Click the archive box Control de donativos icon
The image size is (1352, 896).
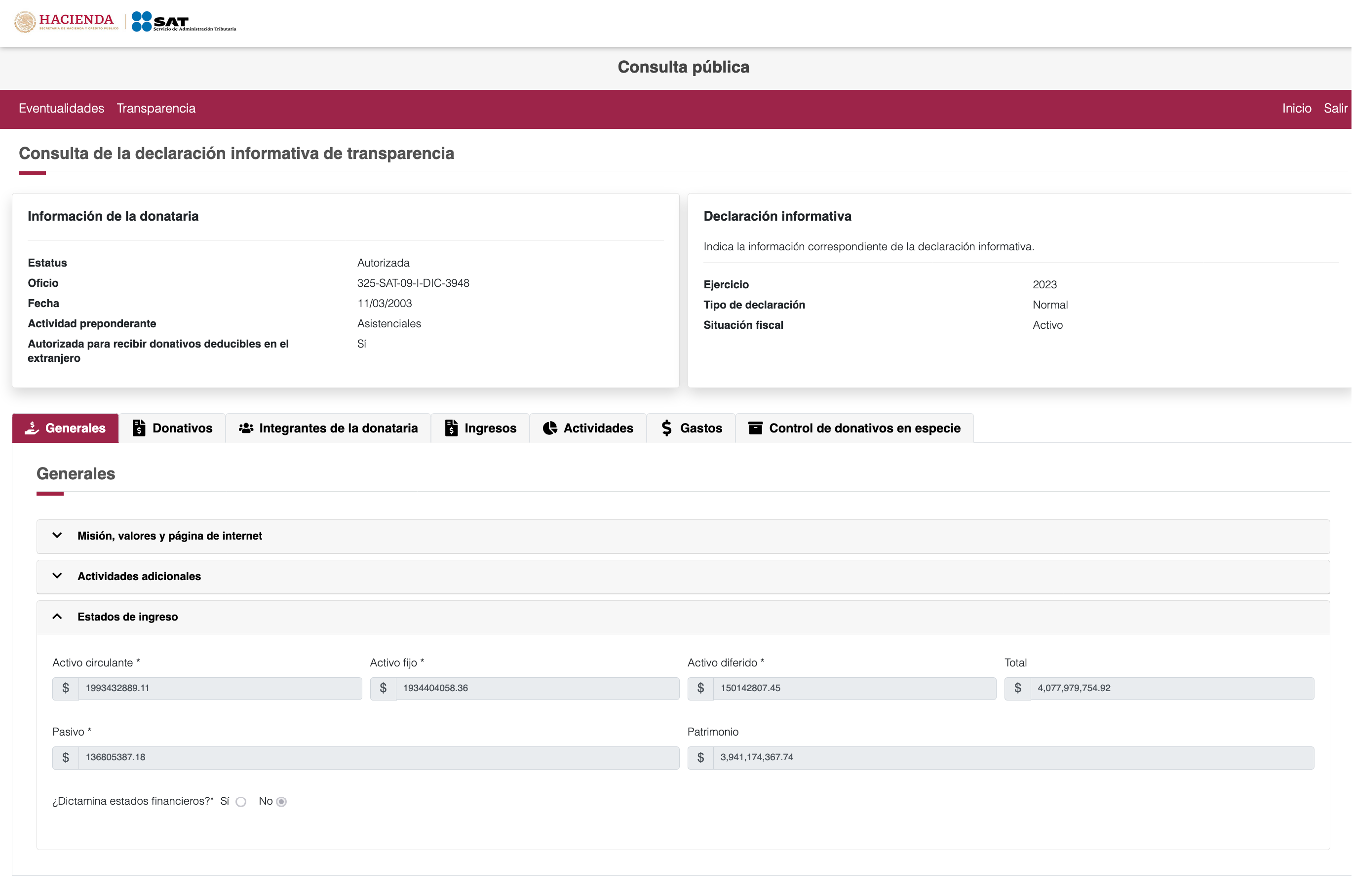(755, 428)
